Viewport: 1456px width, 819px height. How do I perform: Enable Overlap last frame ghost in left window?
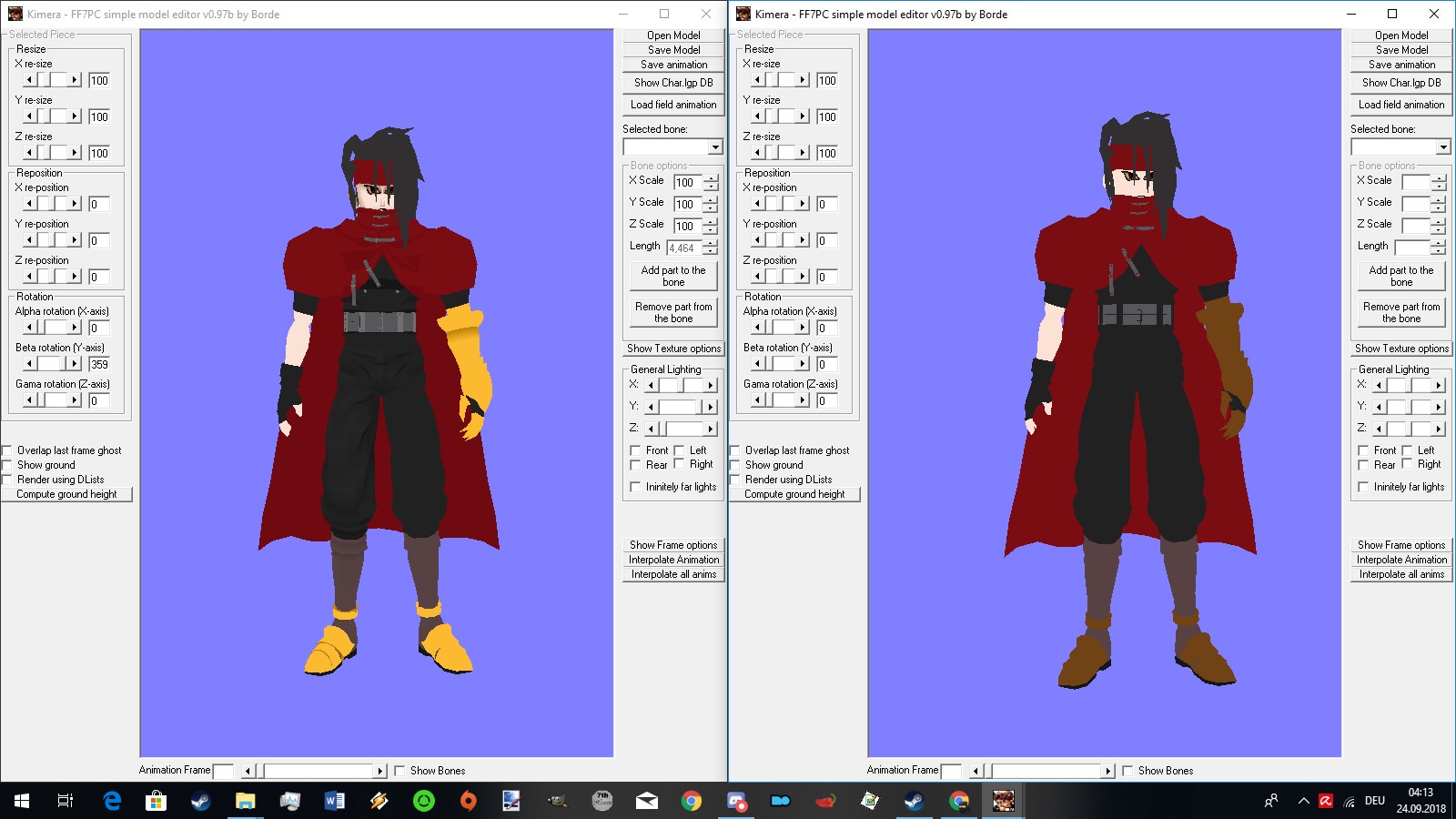click(7, 450)
